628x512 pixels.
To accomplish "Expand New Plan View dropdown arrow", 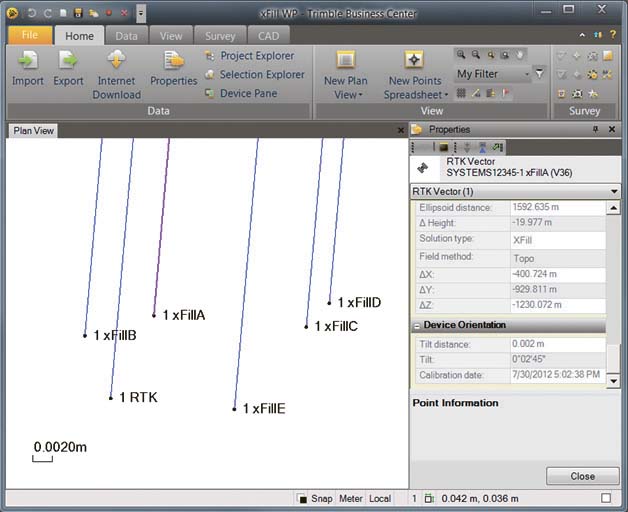I will [x=360, y=95].
